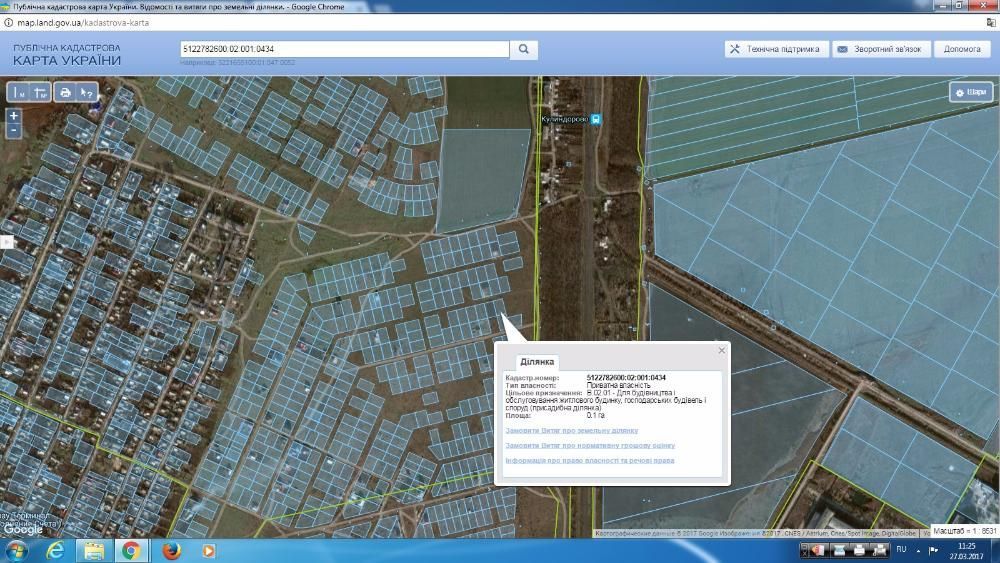
Task: Click the Приватна власність ownership value
Action: pos(618,385)
